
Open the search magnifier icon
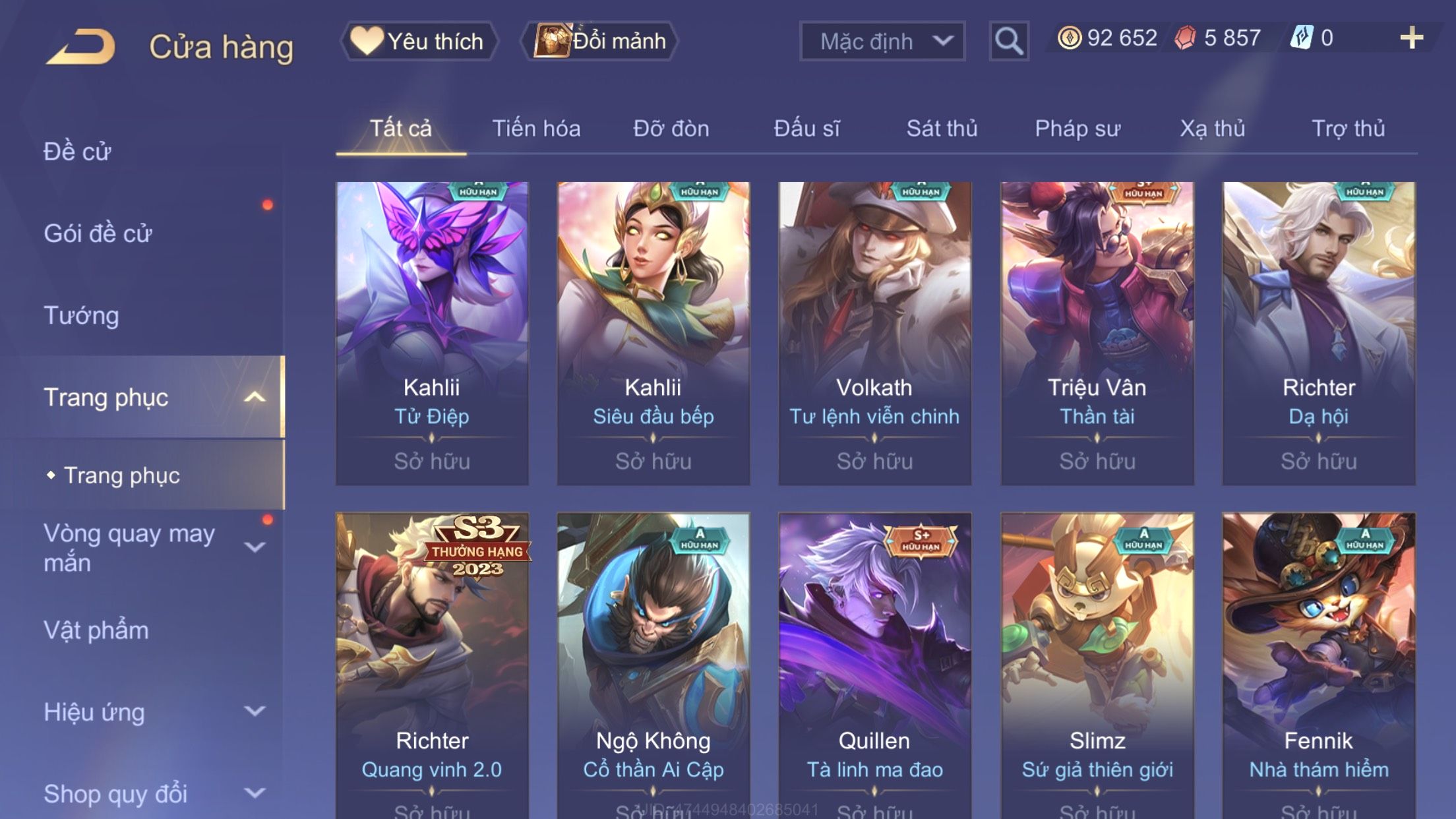[1008, 41]
